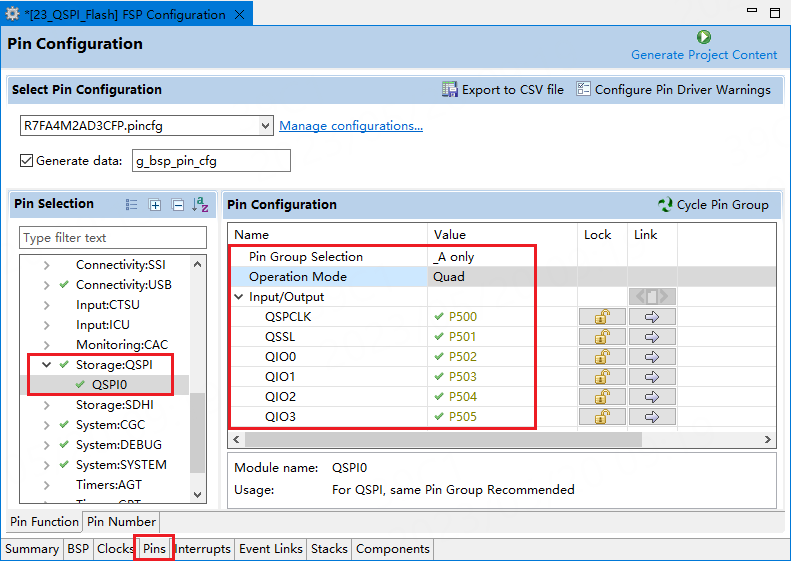Click the lock icon for QSPCLK
Viewport: 791px width, 561px height.
(x=602, y=317)
